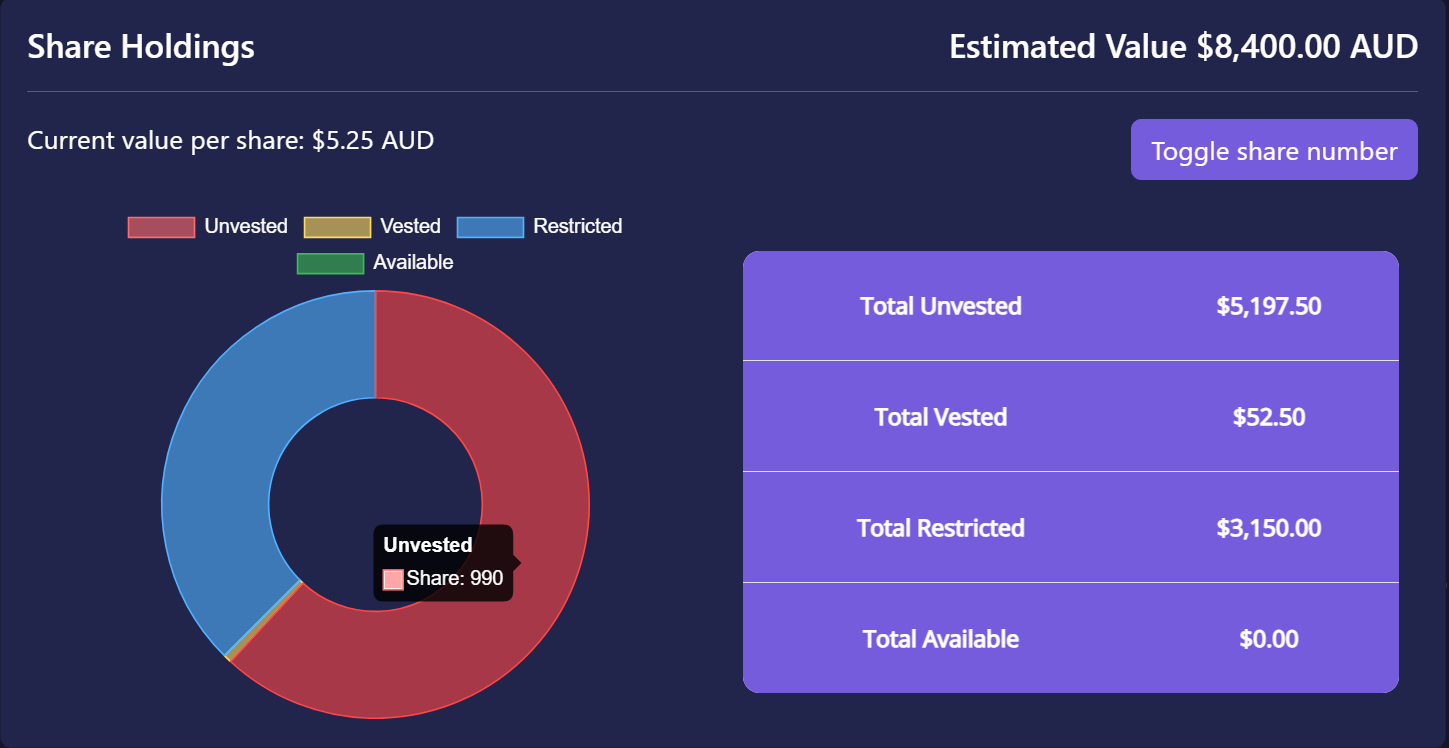Click the Unvested tooltip's pink color box
This screenshot has width=1449, height=748.
393,579
